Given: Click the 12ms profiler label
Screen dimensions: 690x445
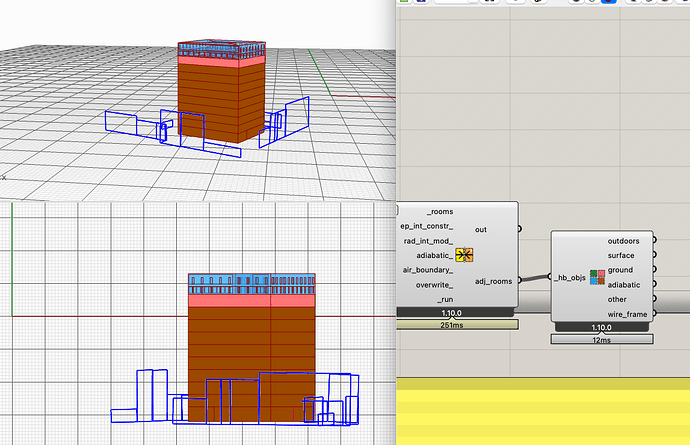Looking at the screenshot, I should click(x=602, y=339).
